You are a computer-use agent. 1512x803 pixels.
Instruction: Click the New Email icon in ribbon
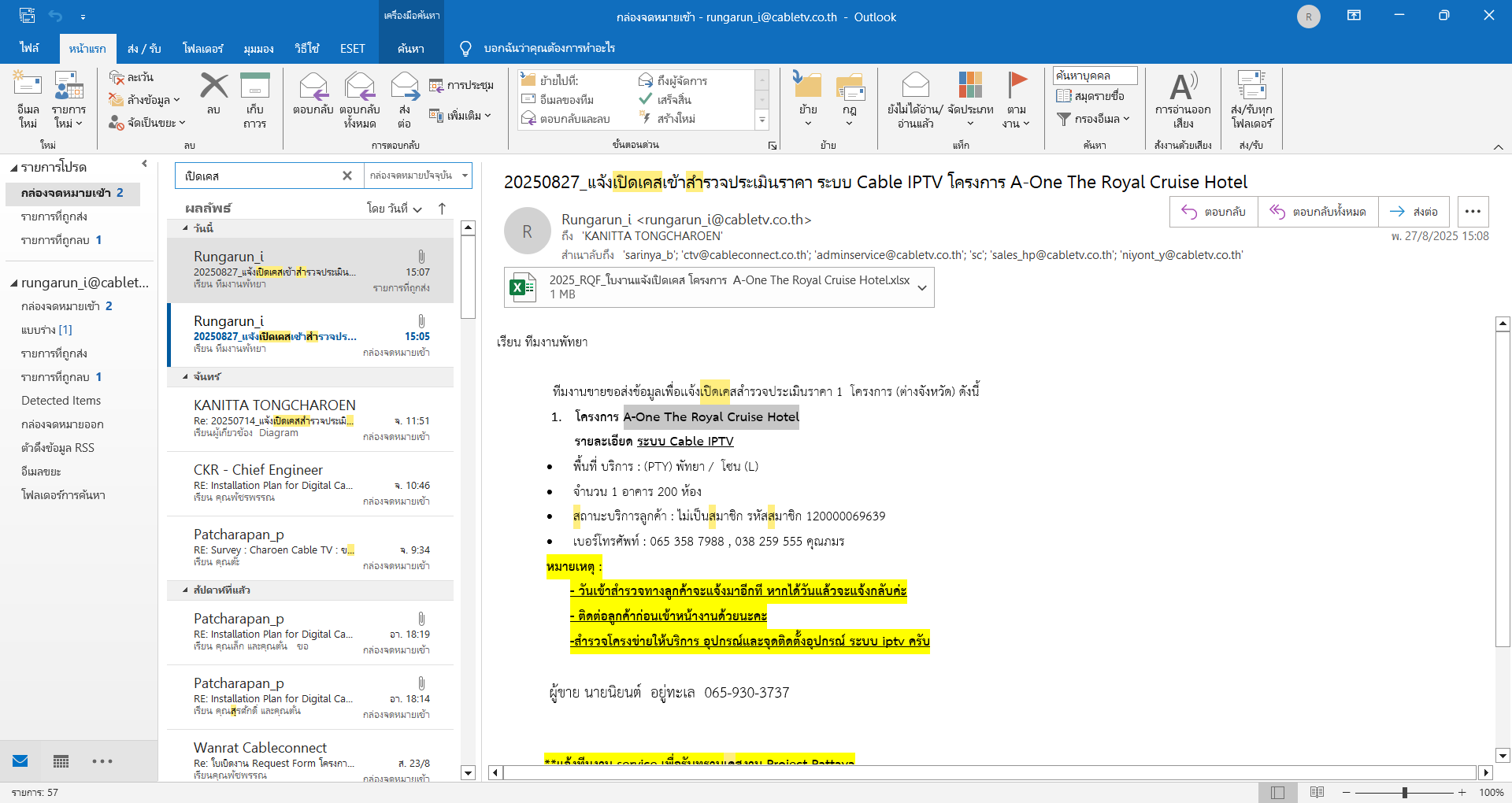point(28,87)
